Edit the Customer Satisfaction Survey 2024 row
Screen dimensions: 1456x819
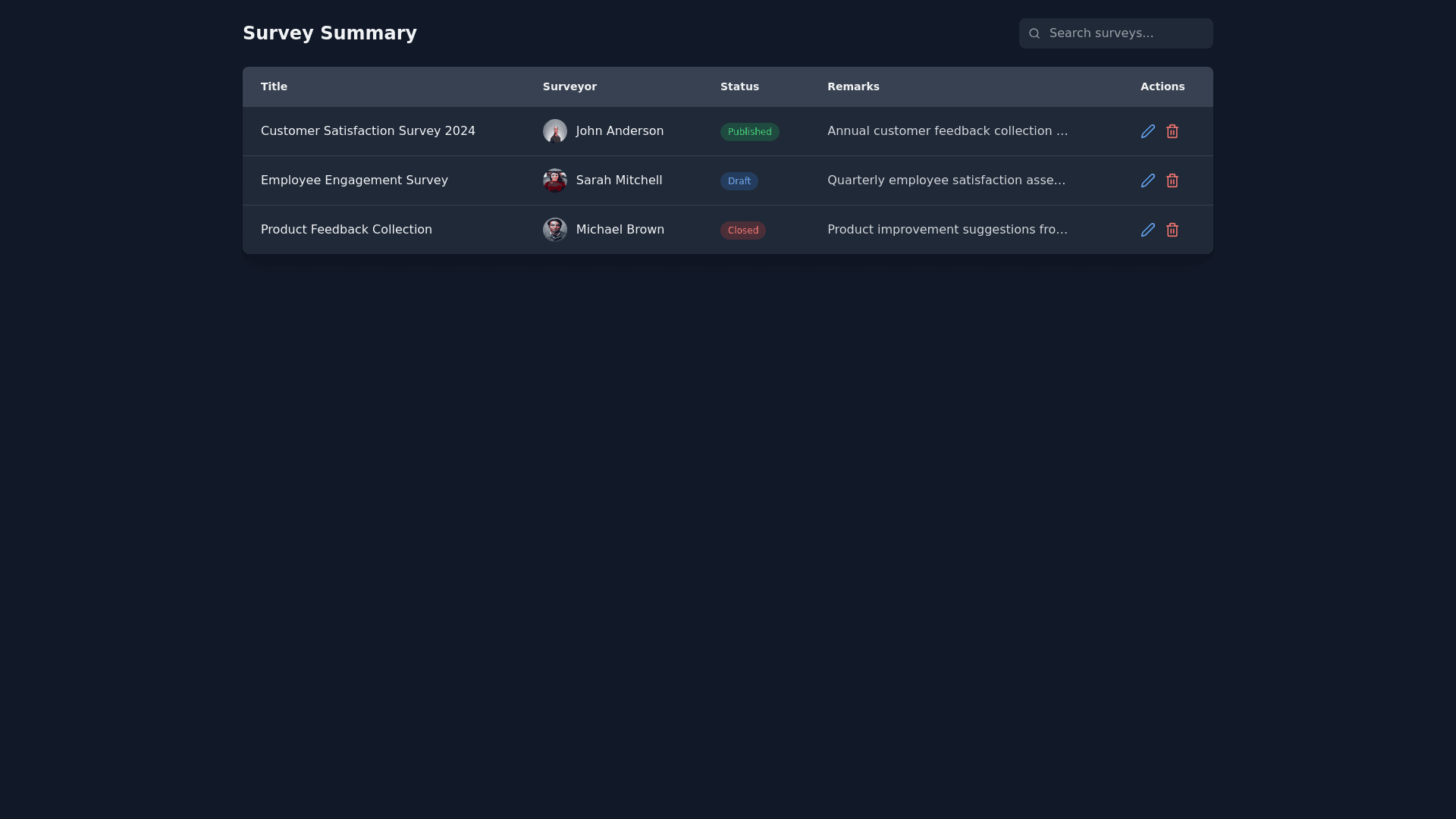[1147, 131]
